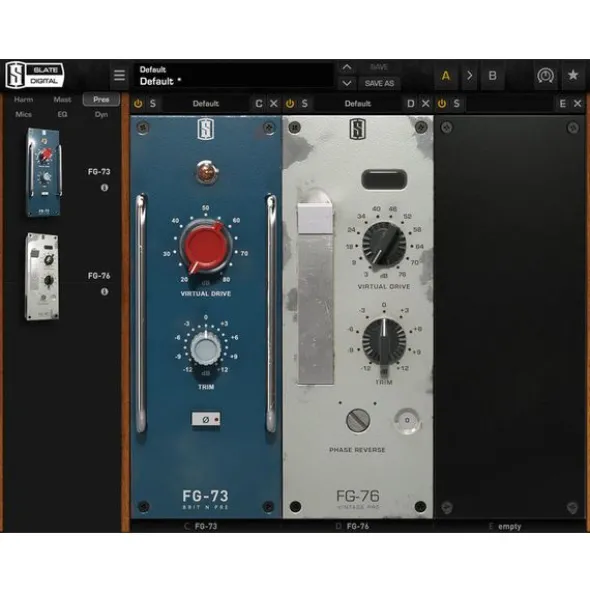The height and width of the screenshot is (591, 590).
Task: Click the SAVE button
Action: point(379,67)
